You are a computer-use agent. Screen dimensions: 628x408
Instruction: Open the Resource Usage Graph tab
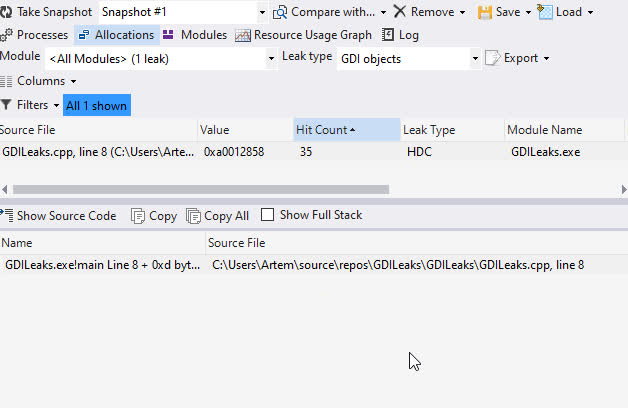tap(304, 35)
